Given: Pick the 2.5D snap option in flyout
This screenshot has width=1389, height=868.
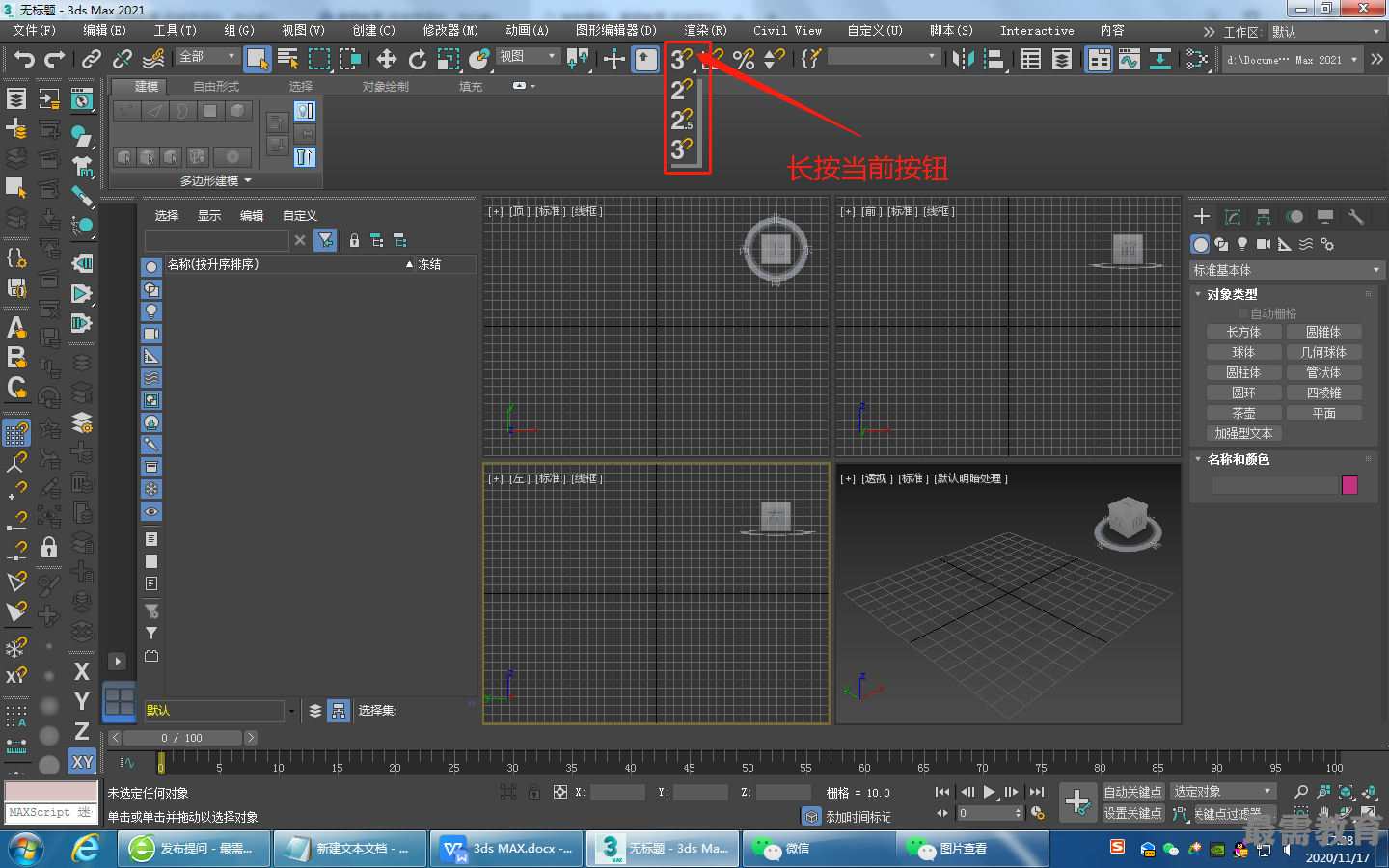Looking at the screenshot, I should 682,120.
